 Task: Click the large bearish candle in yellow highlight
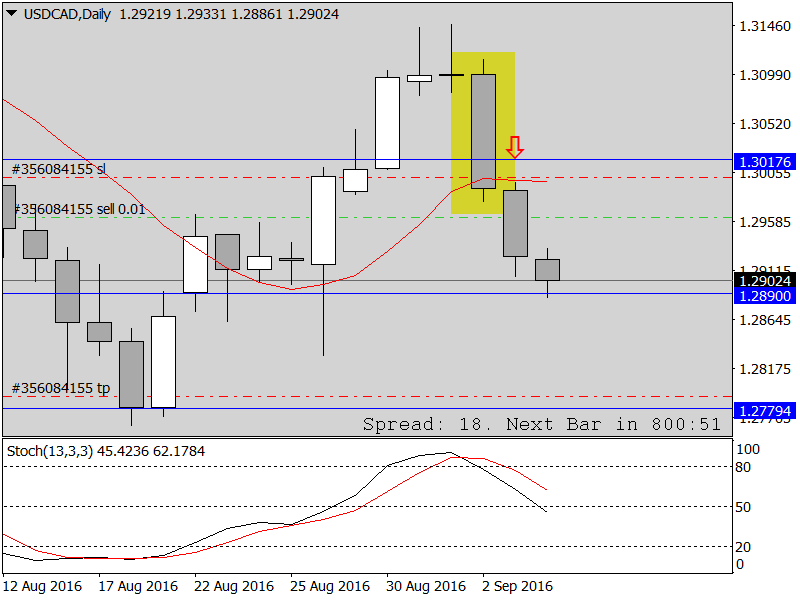click(x=483, y=132)
